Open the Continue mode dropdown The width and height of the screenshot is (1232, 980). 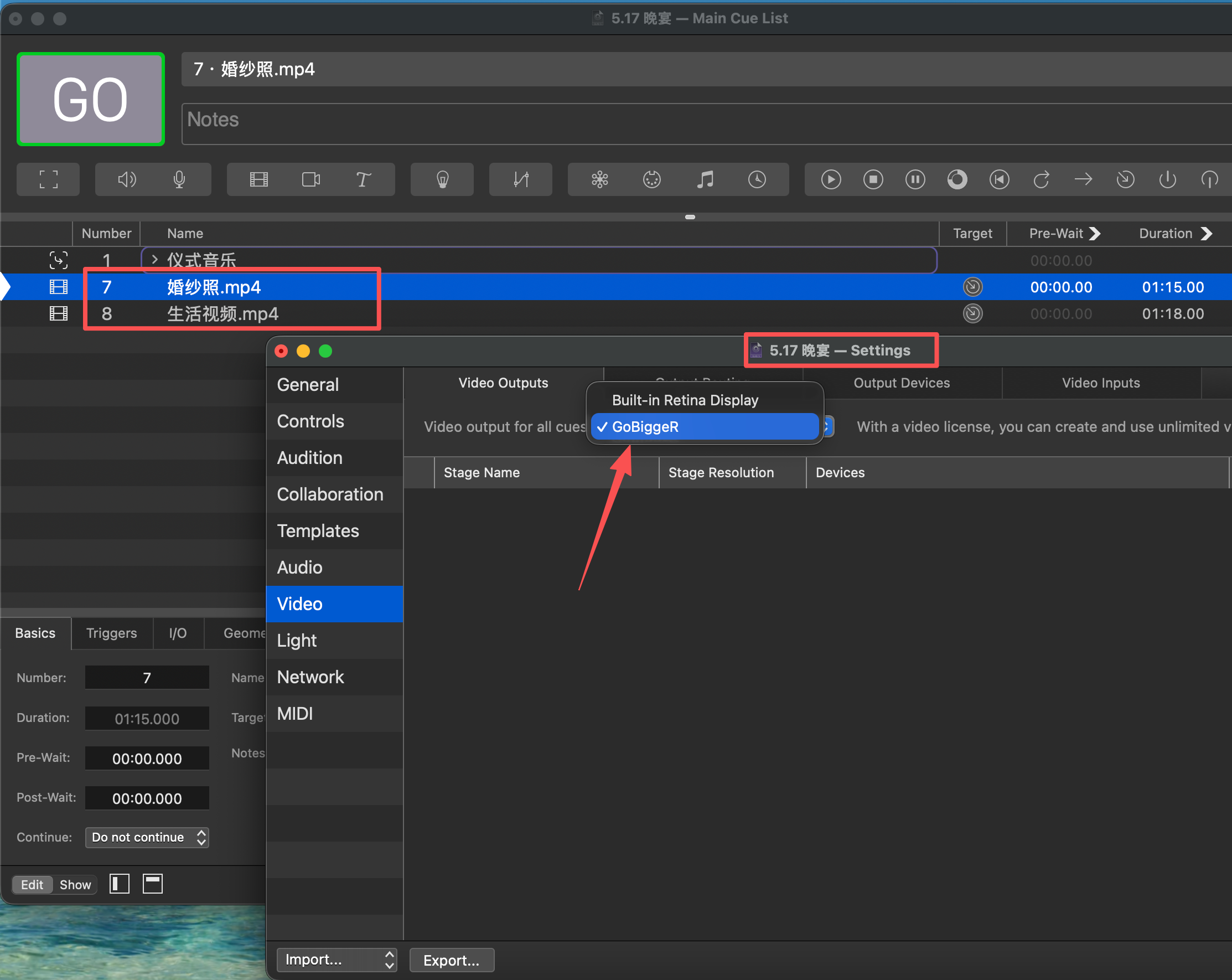(x=147, y=837)
